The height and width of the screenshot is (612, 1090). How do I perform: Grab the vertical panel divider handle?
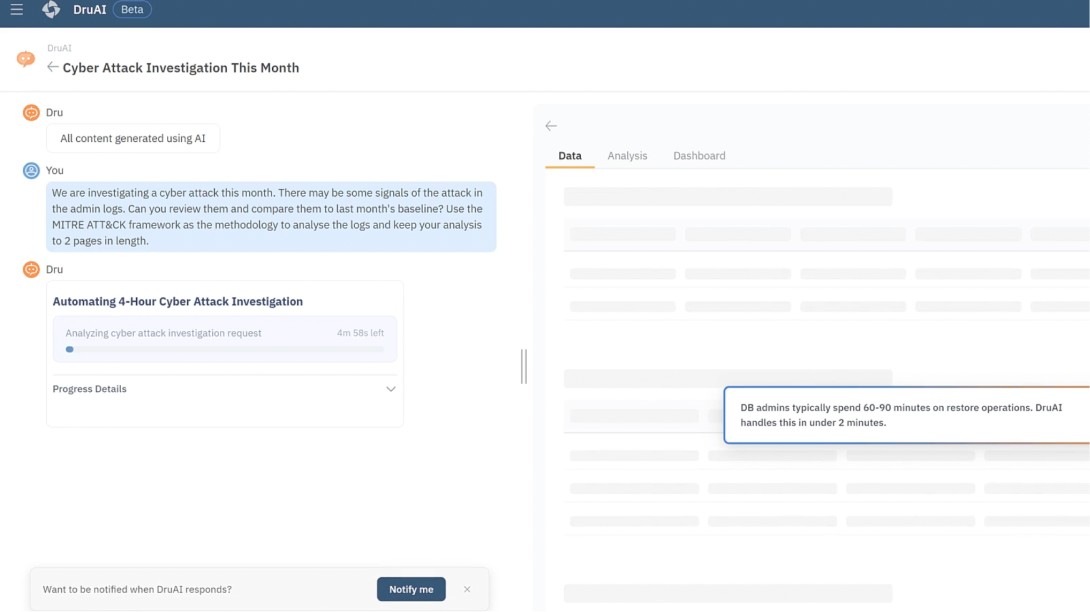pos(524,367)
